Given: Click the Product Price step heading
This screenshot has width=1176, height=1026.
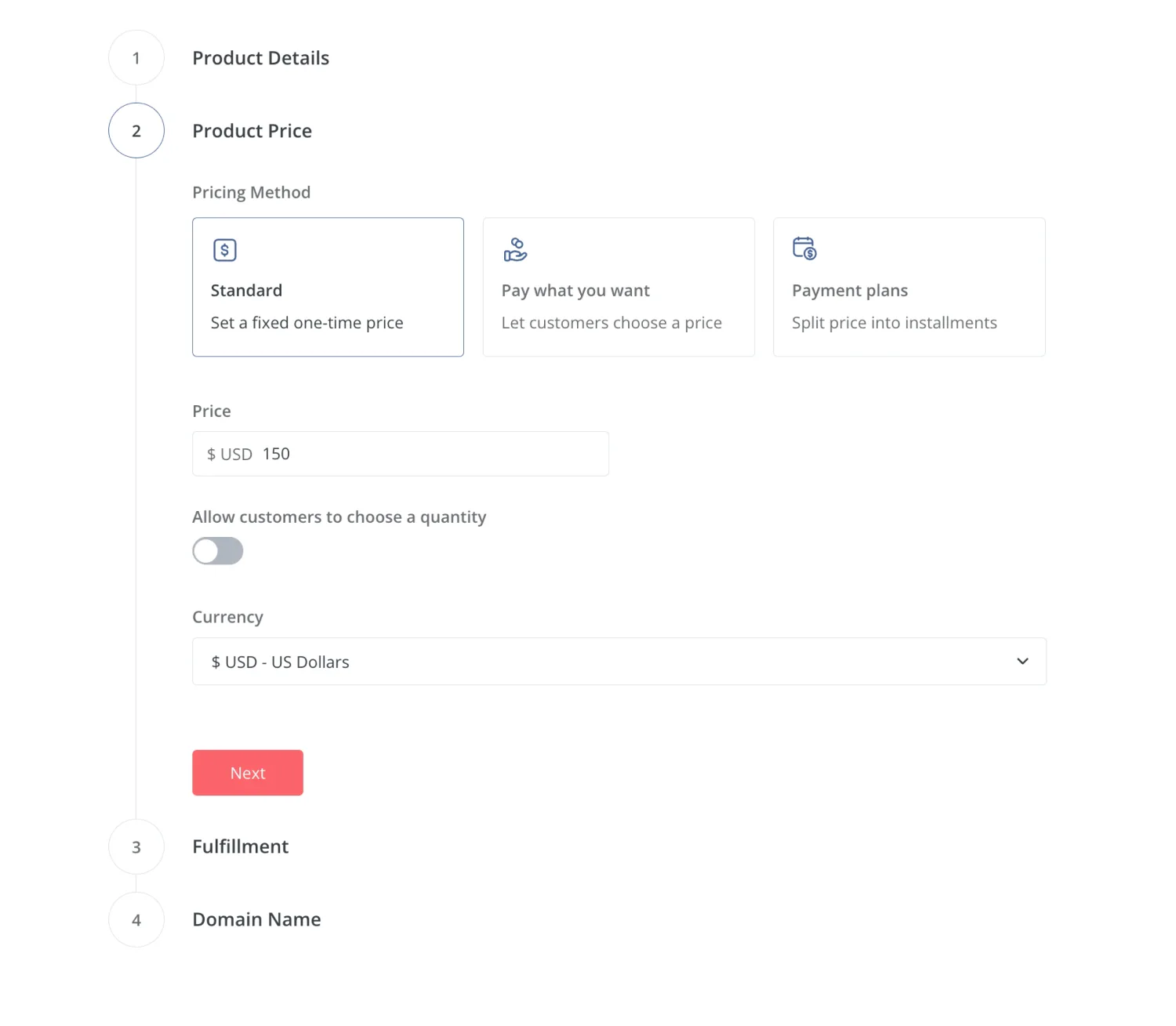Looking at the screenshot, I should pos(252,131).
